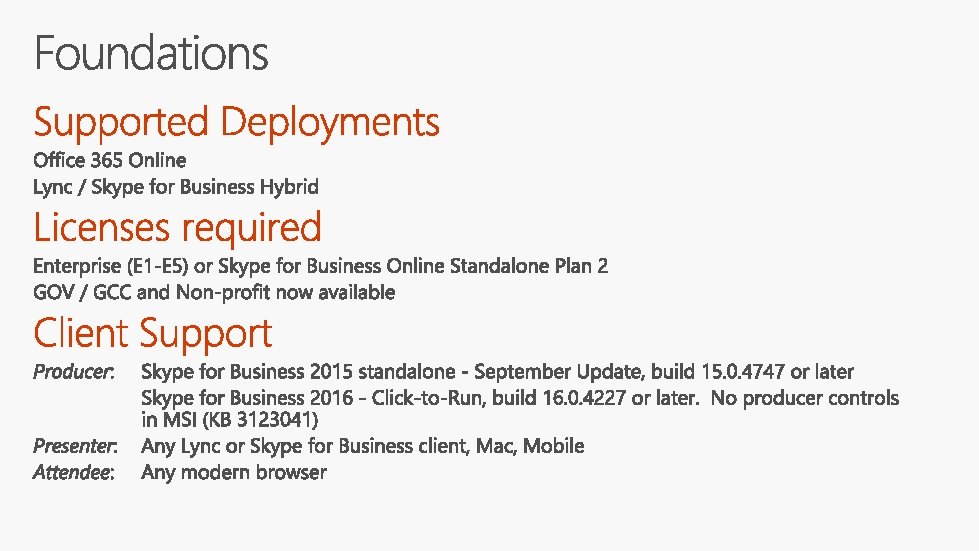This screenshot has width=979, height=551.
Task: Select the Client Support heading
Action: (x=153, y=334)
